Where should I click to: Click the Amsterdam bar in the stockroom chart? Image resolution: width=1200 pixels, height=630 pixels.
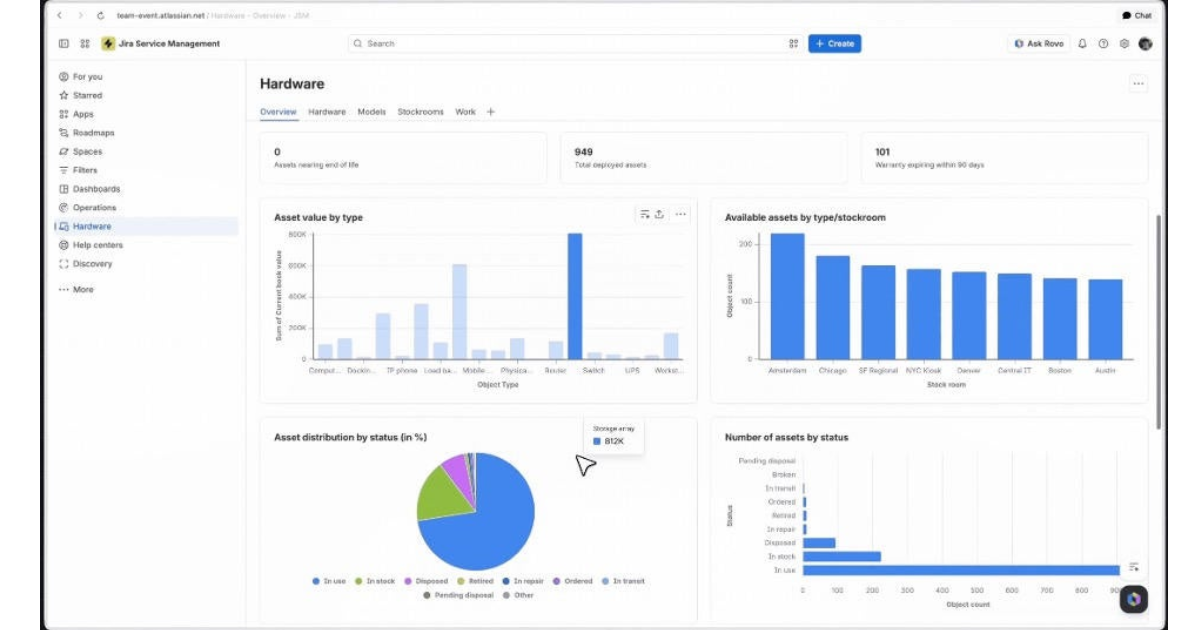pos(787,296)
